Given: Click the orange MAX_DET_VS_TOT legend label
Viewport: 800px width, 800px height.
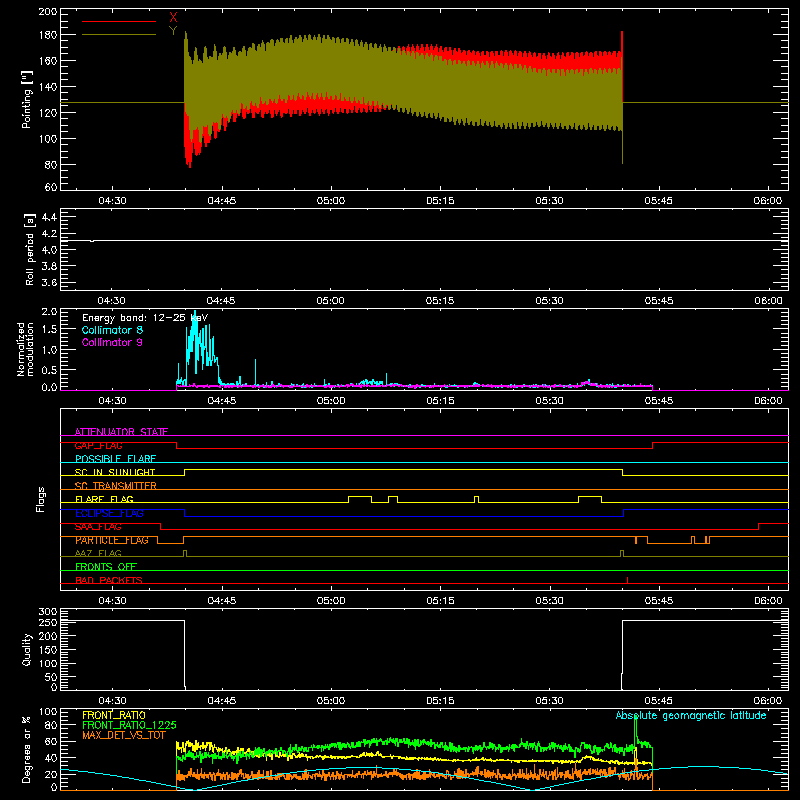Looking at the screenshot, I should click(x=124, y=735).
